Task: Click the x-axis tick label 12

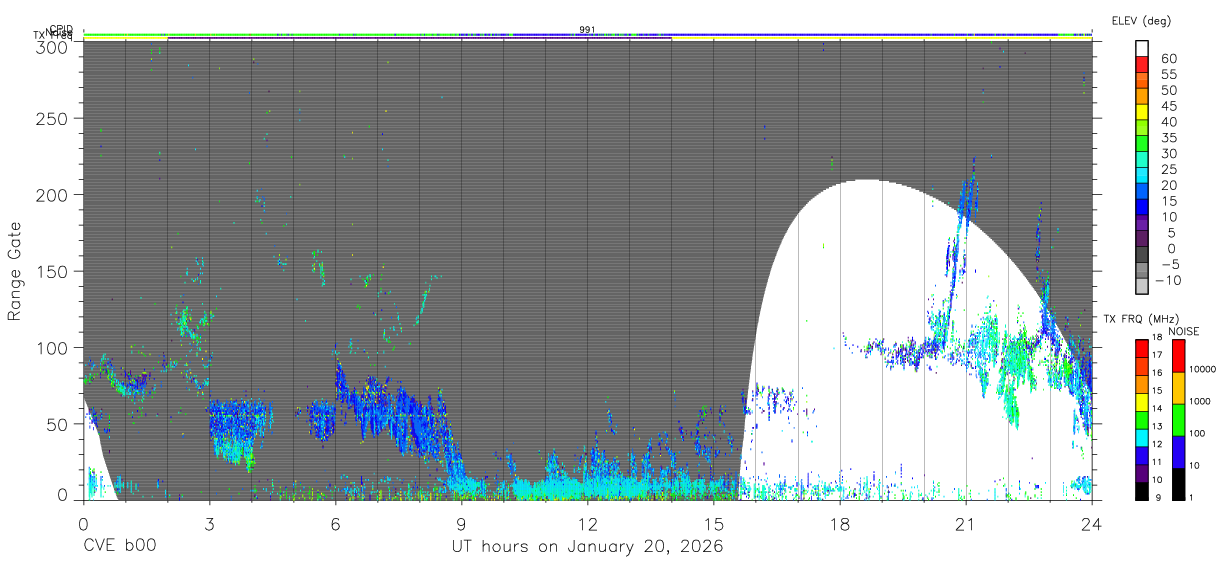Action: (x=587, y=523)
